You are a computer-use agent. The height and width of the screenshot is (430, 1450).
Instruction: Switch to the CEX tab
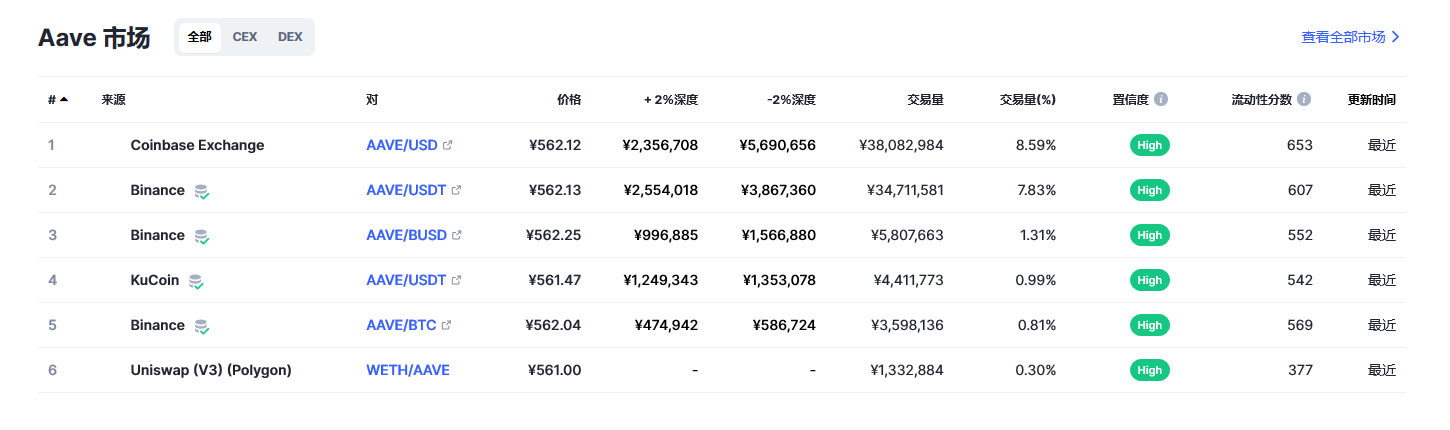tap(245, 37)
